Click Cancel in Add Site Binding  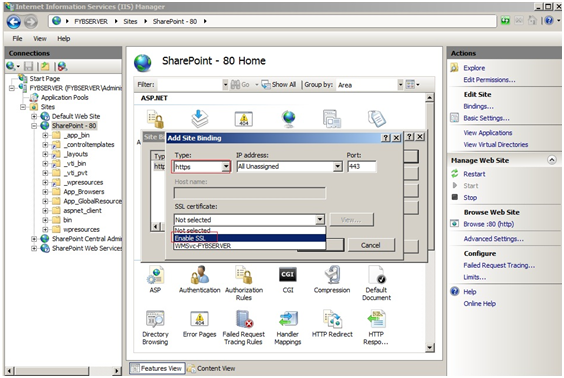tap(370, 245)
